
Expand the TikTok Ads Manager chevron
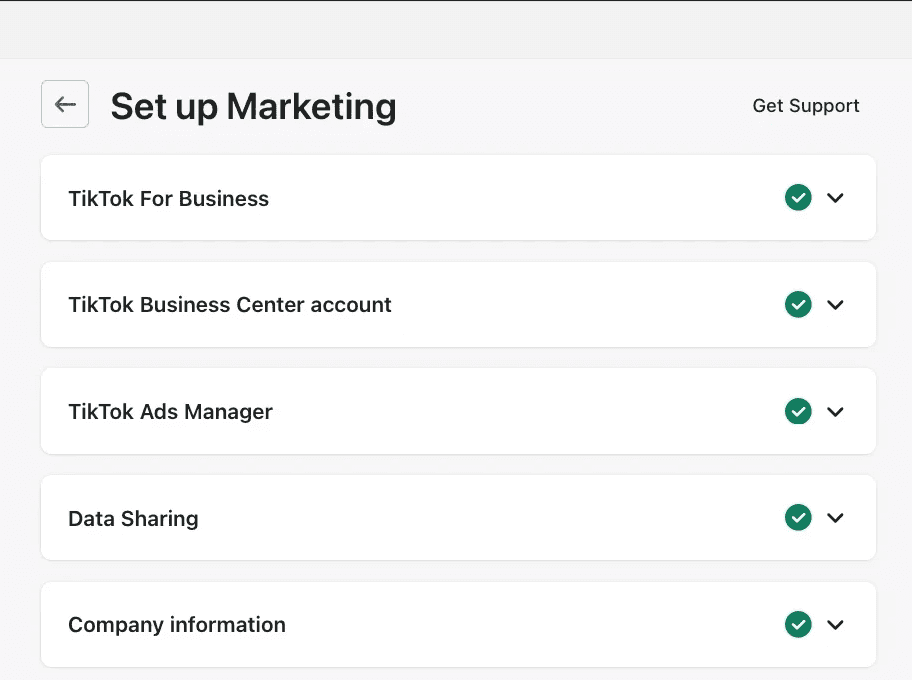click(x=835, y=412)
